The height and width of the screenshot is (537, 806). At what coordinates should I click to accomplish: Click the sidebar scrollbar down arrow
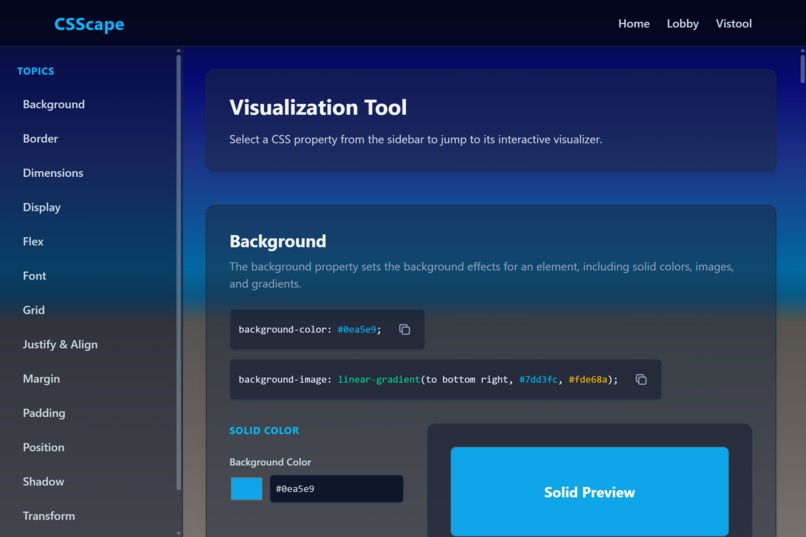179,533
